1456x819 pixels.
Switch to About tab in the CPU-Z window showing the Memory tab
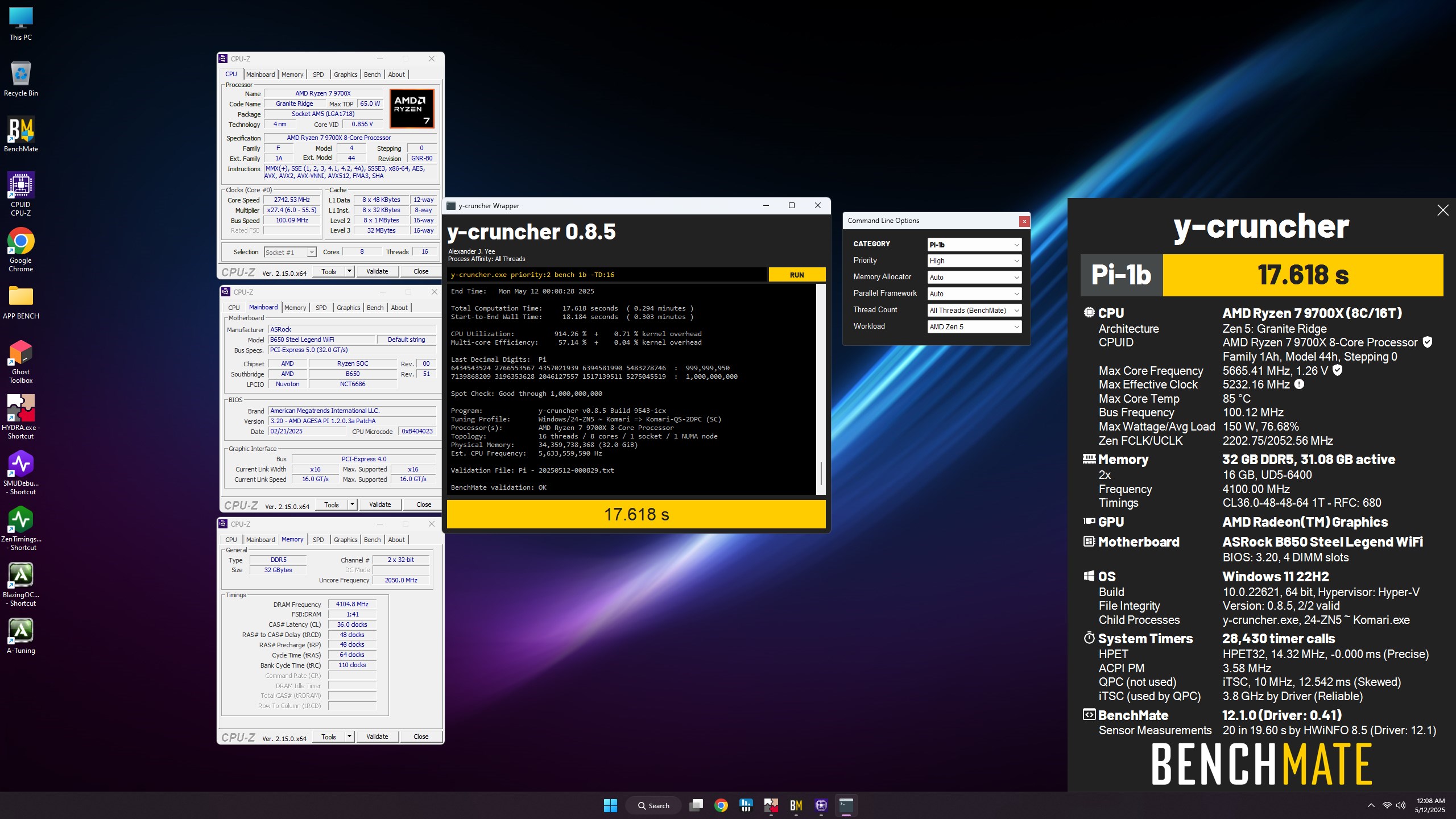[396, 540]
